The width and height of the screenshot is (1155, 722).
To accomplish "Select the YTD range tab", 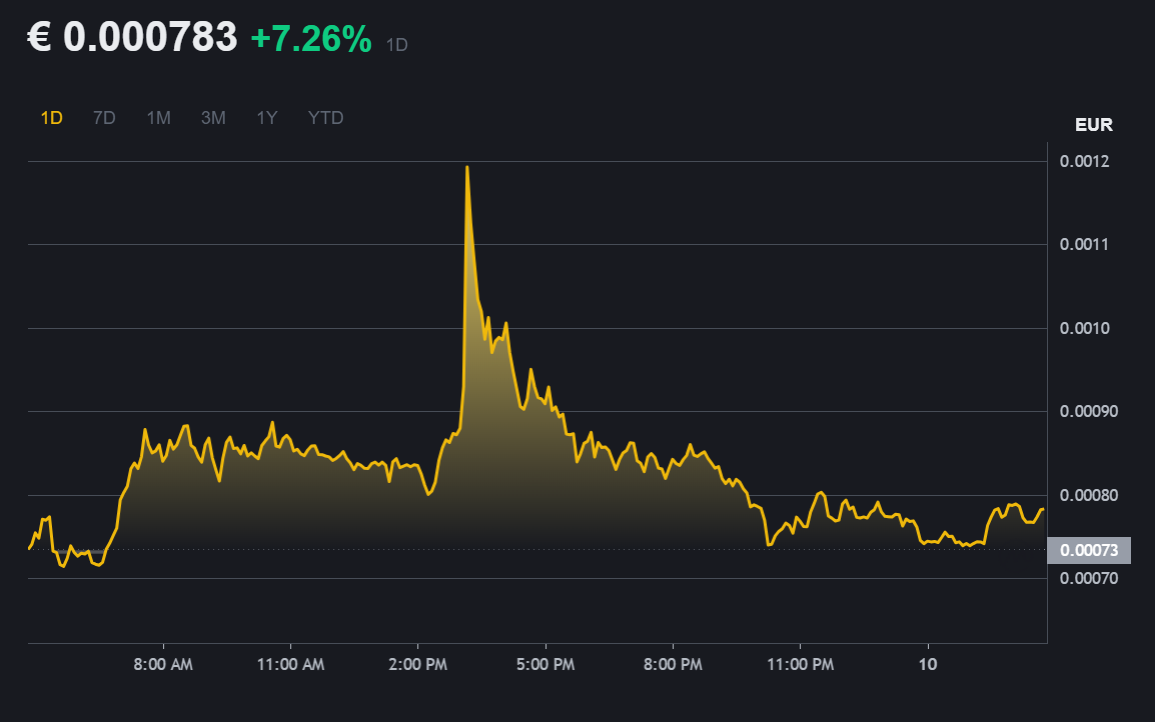I will [326, 118].
